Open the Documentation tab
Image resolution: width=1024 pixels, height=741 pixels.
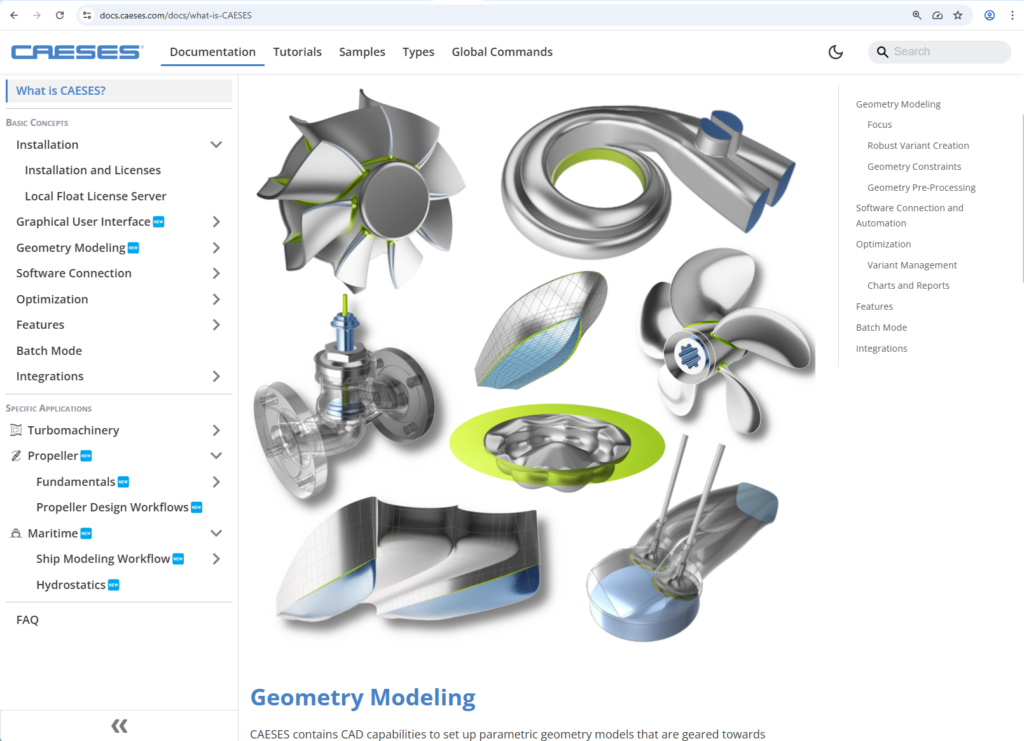tap(212, 52)
